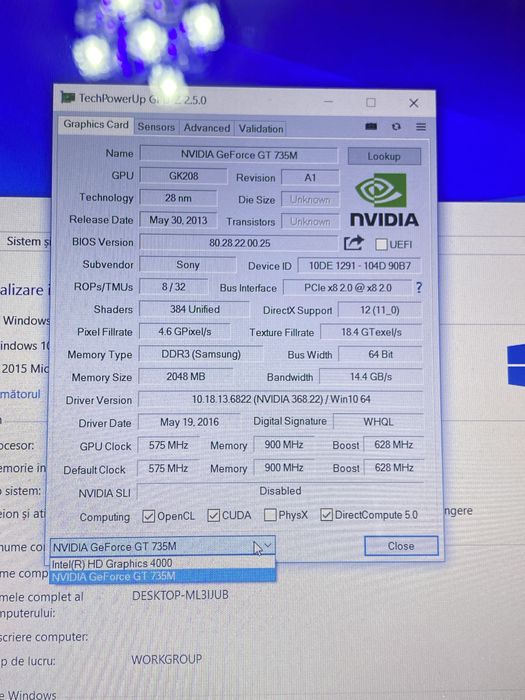Click the GPU field showing GK208
525x700 pixels.
[x=183, y=175]
